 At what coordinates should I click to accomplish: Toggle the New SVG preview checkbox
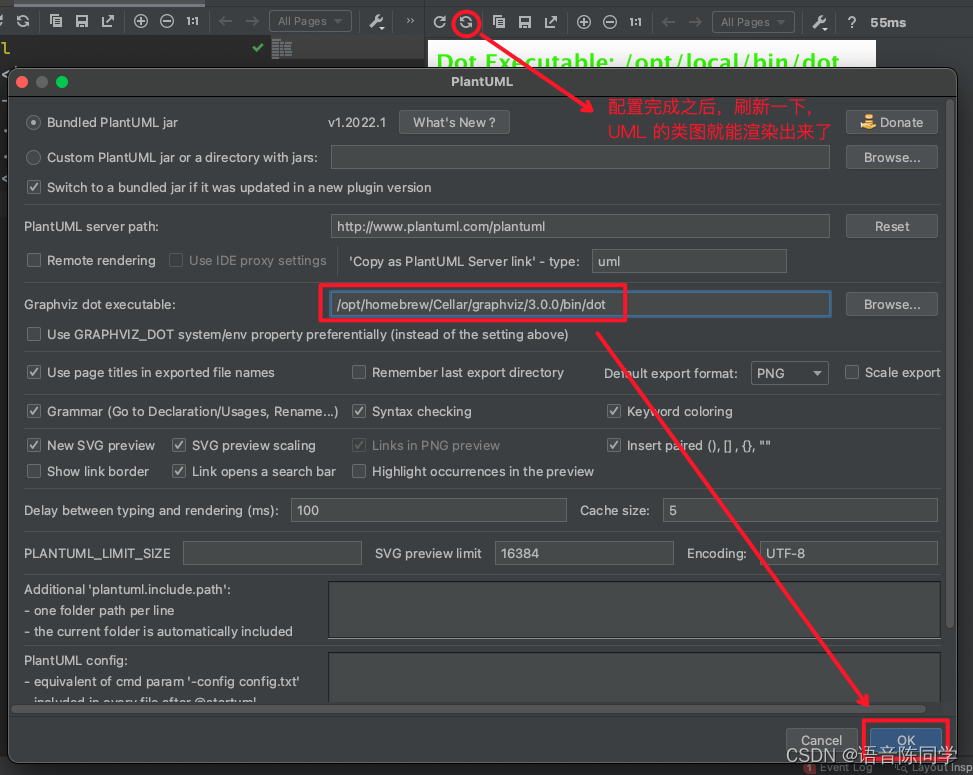[34, 446]
